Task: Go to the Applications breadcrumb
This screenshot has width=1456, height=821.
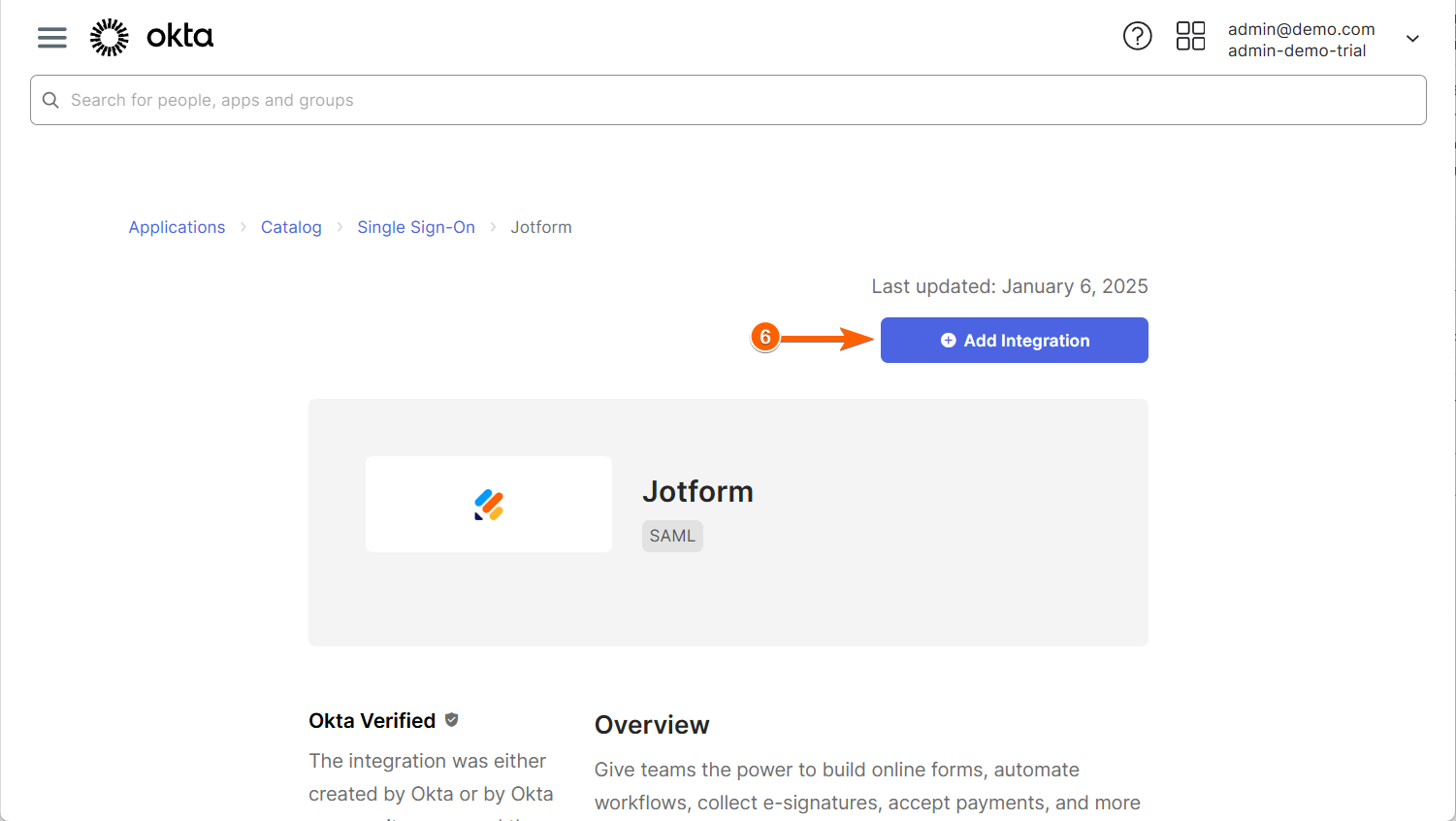Action: (177, 227)
